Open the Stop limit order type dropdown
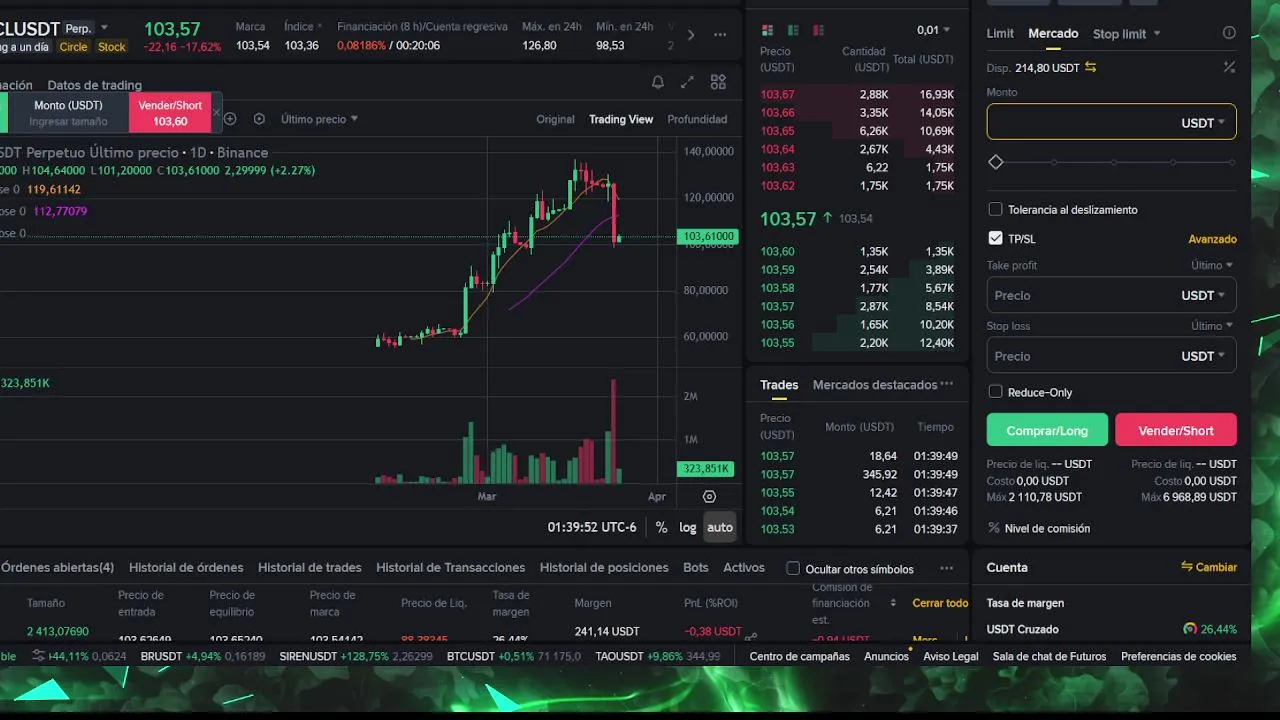The width and height of the screenshot is (1280, 720). tap(1126, 34)
